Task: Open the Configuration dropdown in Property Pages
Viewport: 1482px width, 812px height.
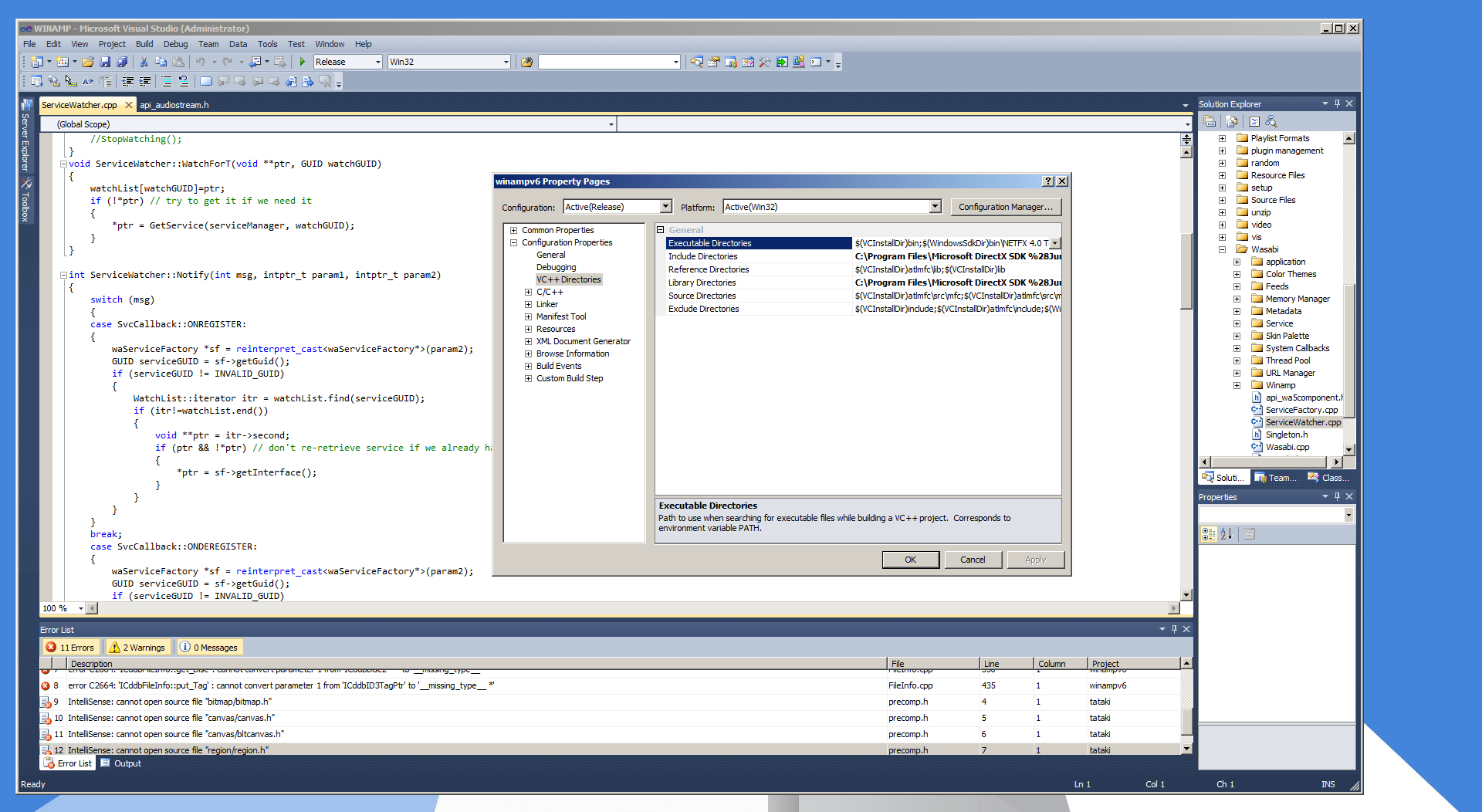Action: pos(665,207)
